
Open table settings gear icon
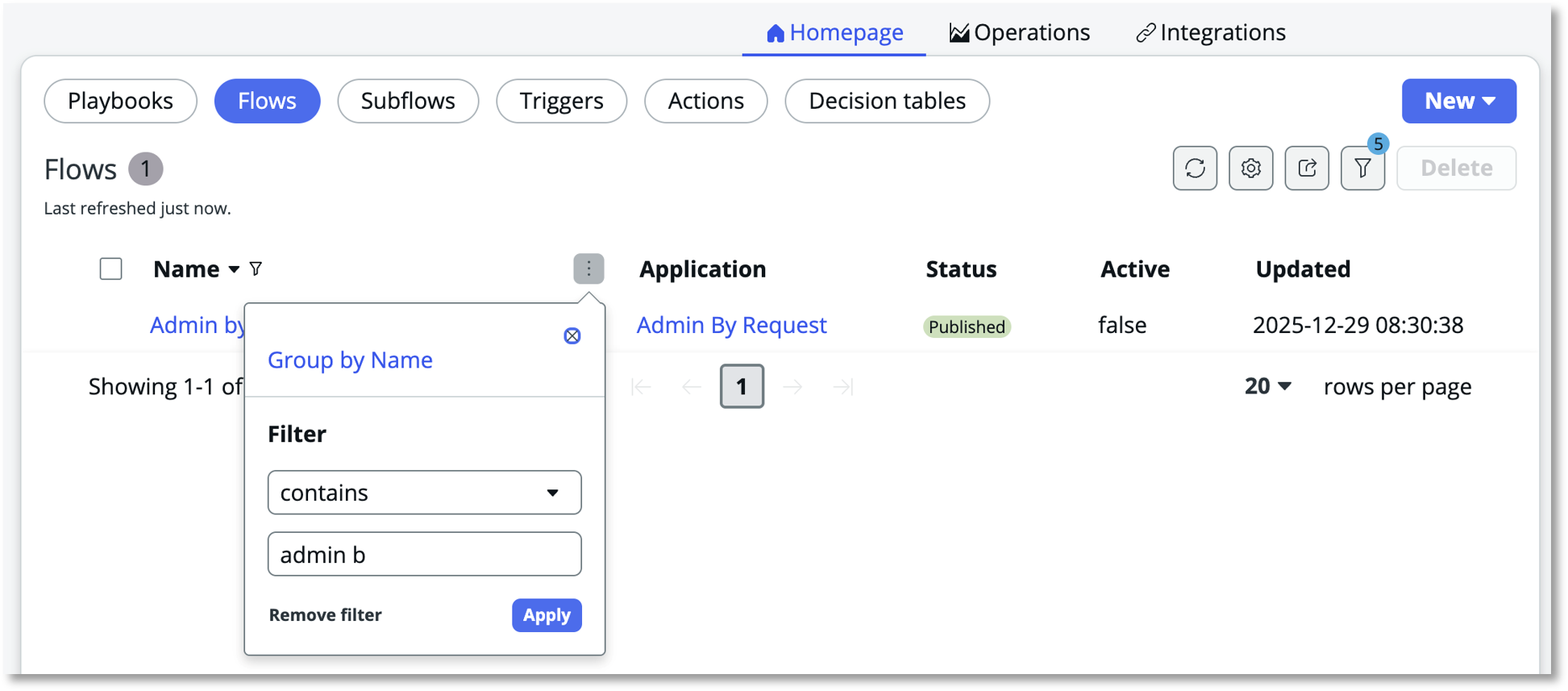1250,168
